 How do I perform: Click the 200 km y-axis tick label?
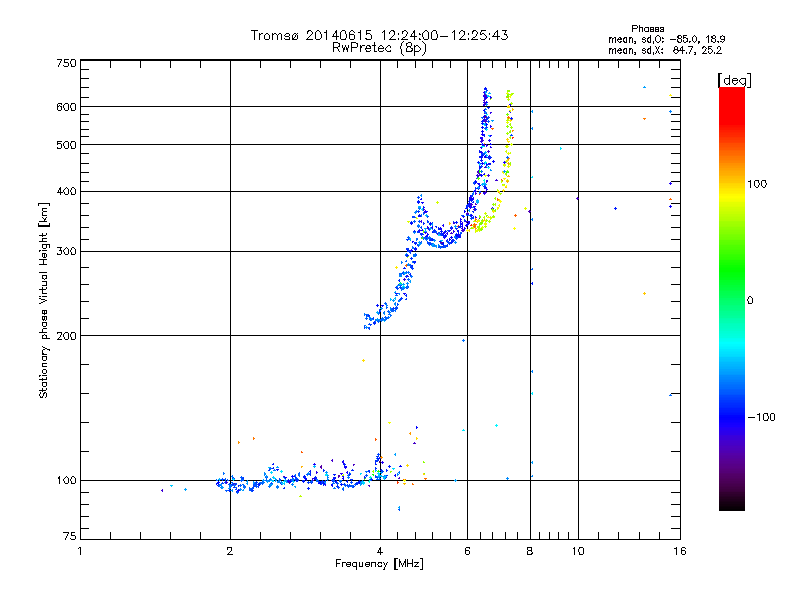66,336
